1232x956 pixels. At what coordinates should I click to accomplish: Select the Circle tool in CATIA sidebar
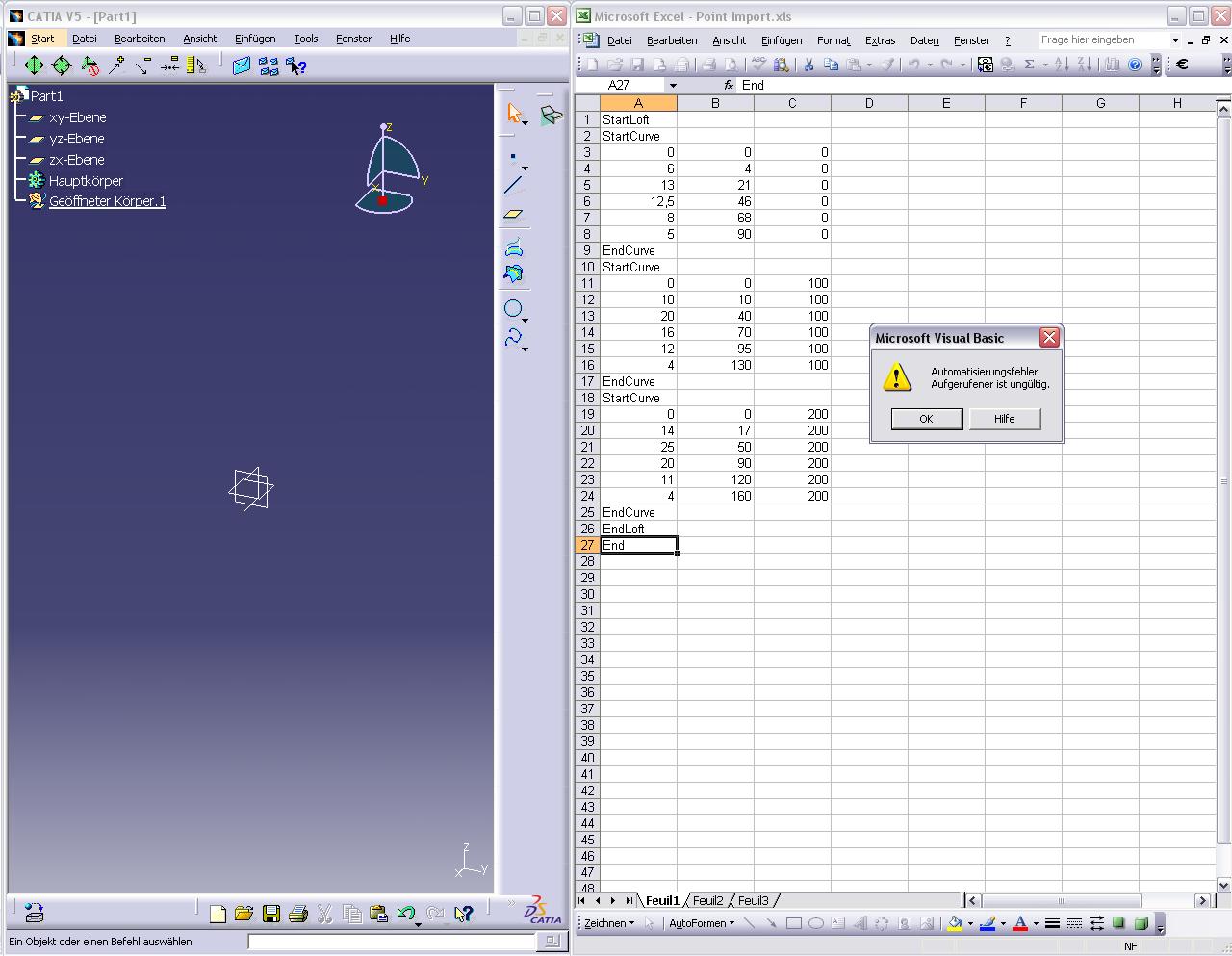pos(514,308)
